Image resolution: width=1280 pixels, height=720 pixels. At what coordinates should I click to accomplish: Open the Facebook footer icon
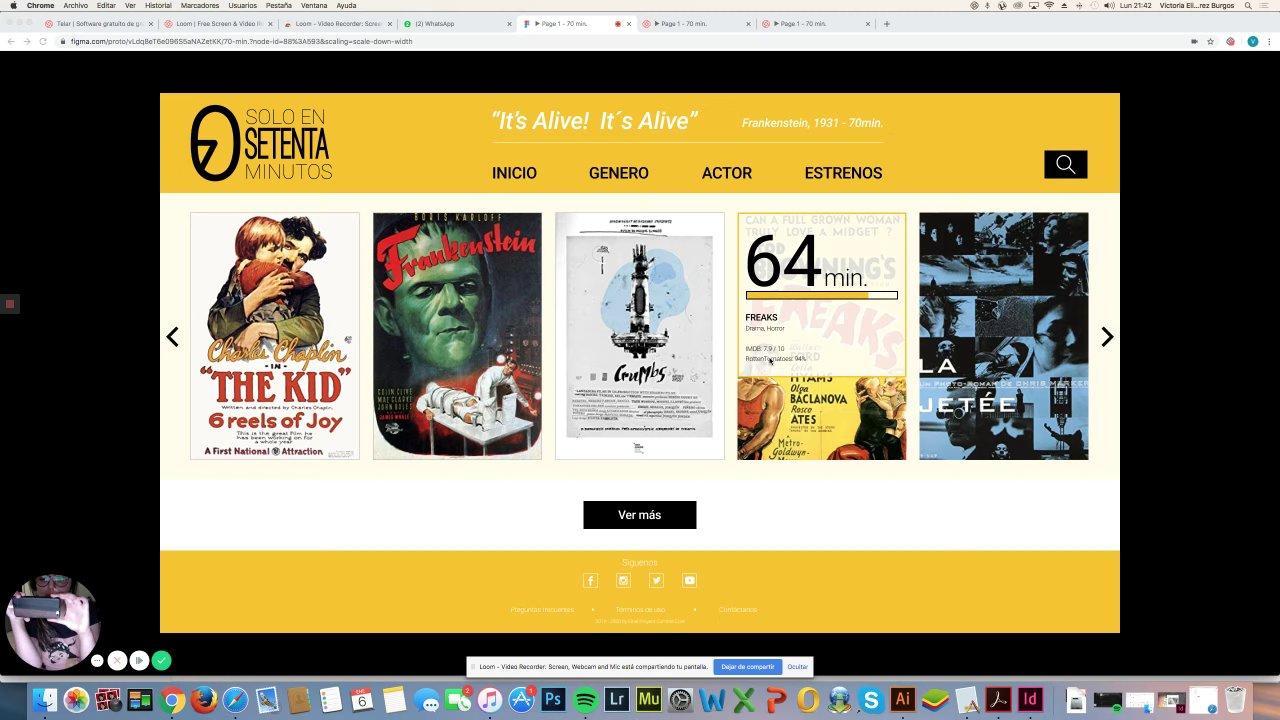(x=590, y=581)
